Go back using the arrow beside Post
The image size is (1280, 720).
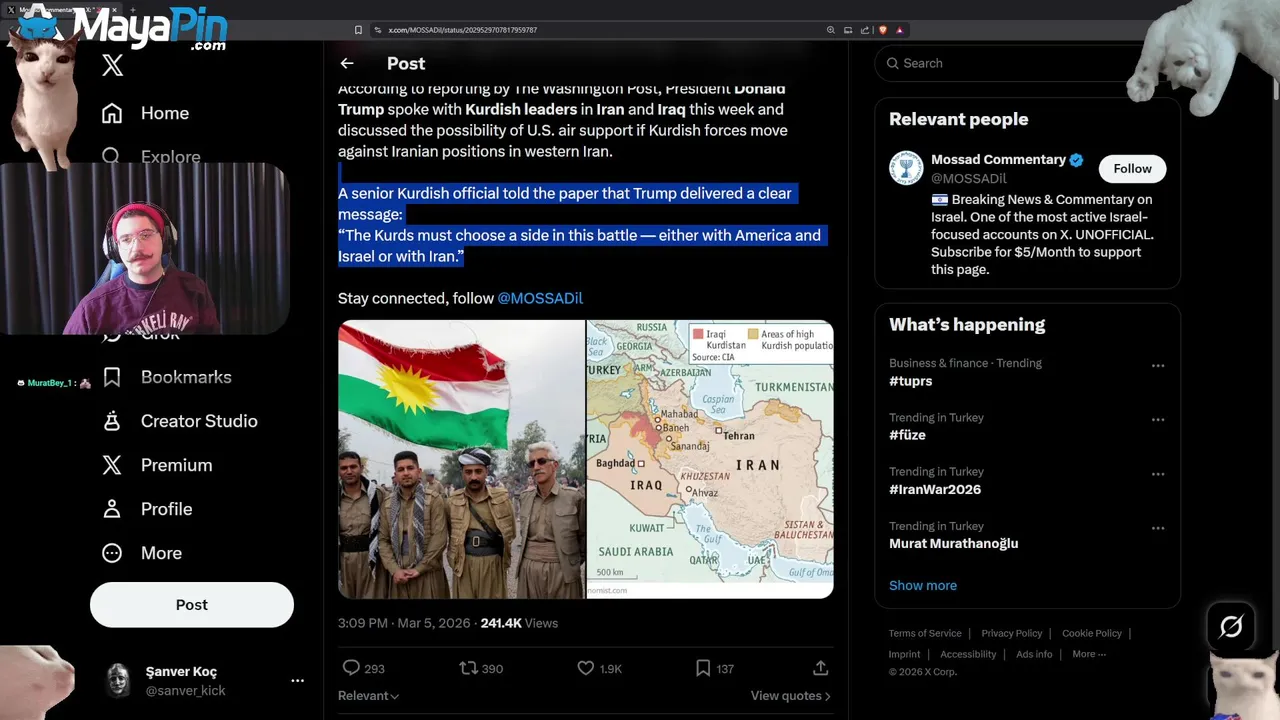pos(347,63)
